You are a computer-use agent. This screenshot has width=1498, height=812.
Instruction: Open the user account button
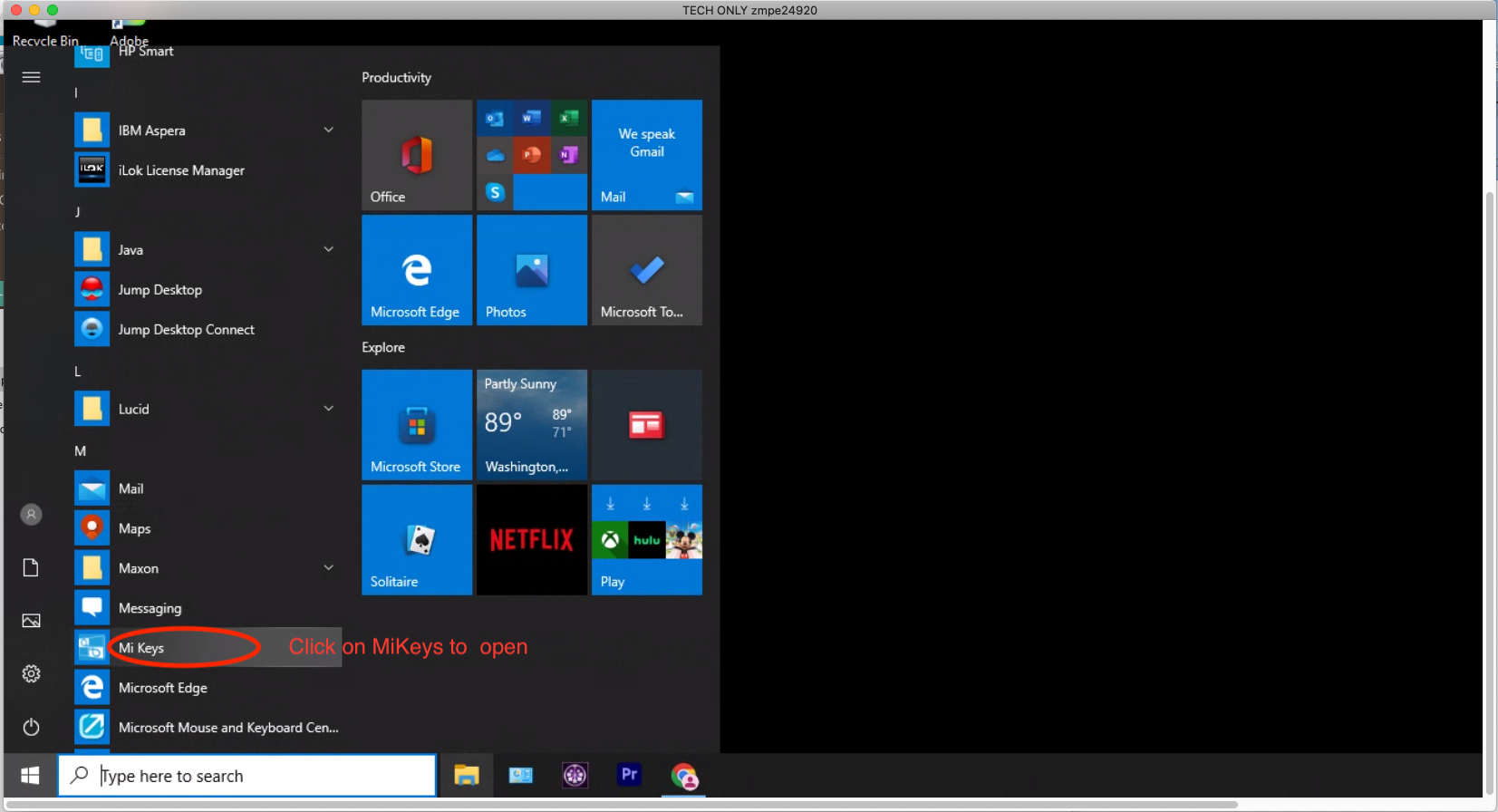pyautogui.click(x=31, y=515)
